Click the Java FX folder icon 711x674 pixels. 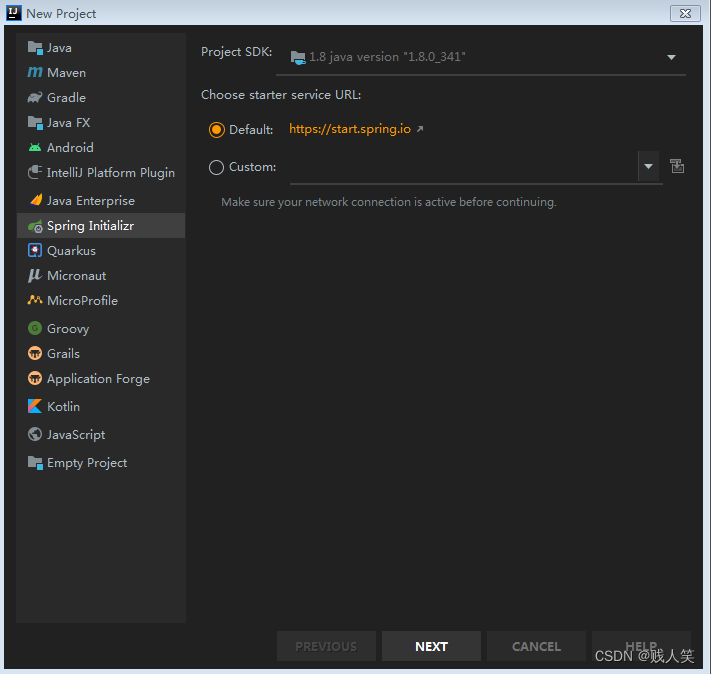[35, 122]
